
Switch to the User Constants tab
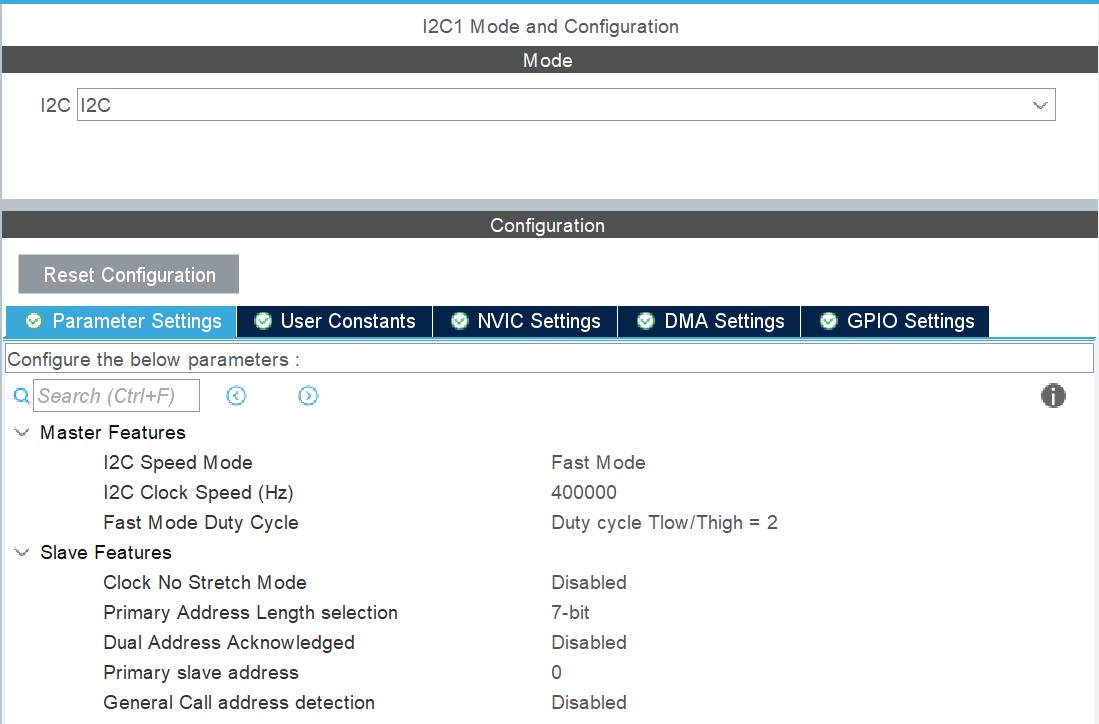tap(335, 321)
